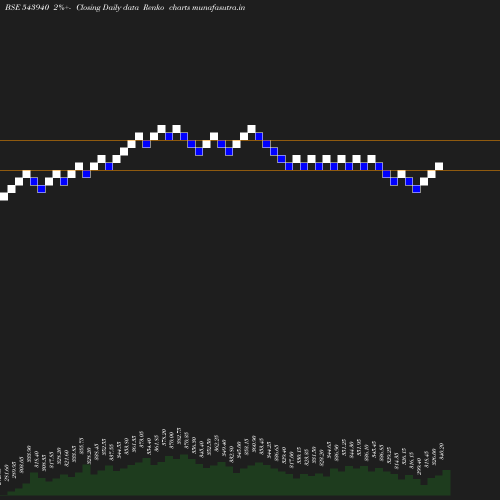Click the upper orange horizontal level line

tap(250, 141)
